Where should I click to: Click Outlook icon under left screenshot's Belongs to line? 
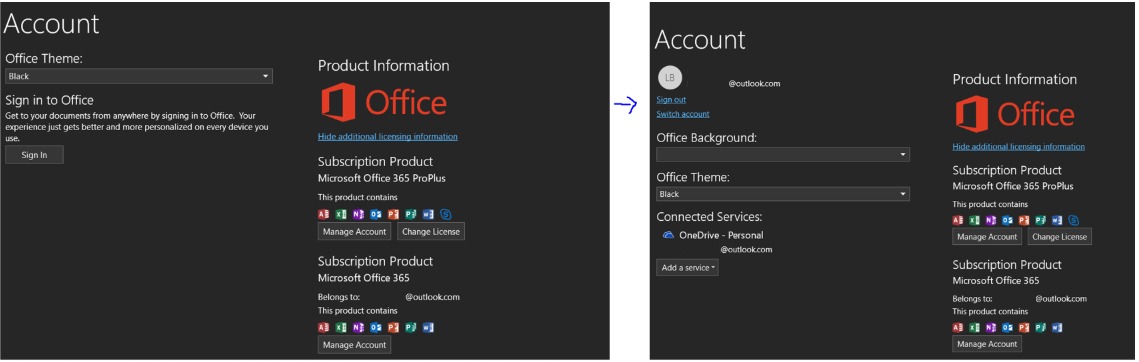(376, 328)
